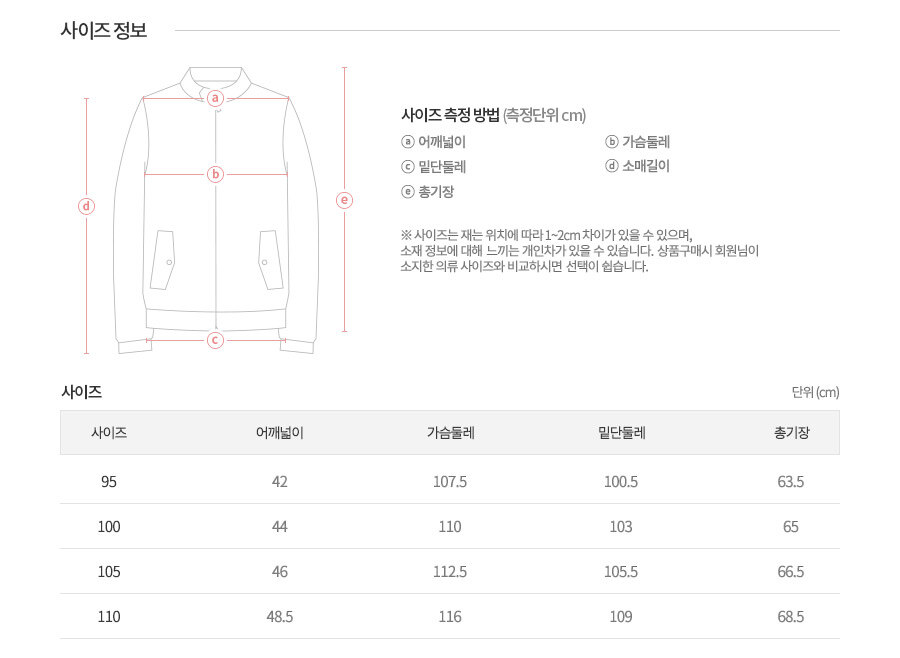Screen dimensions: 900x658
Task: Select the size 100 row label
Action: (109, 527)
